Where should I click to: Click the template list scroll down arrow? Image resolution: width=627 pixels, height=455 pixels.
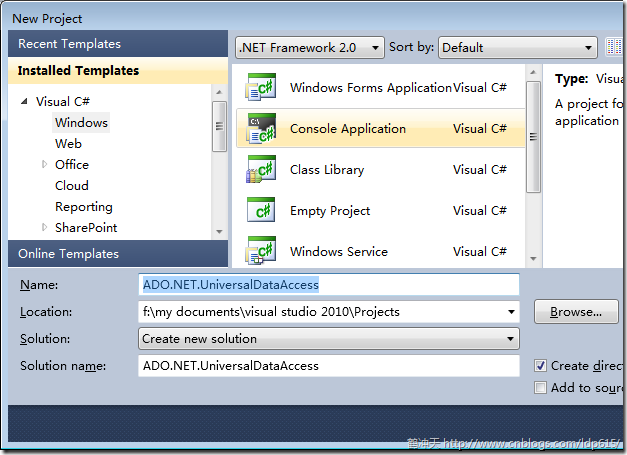point(533,259)
